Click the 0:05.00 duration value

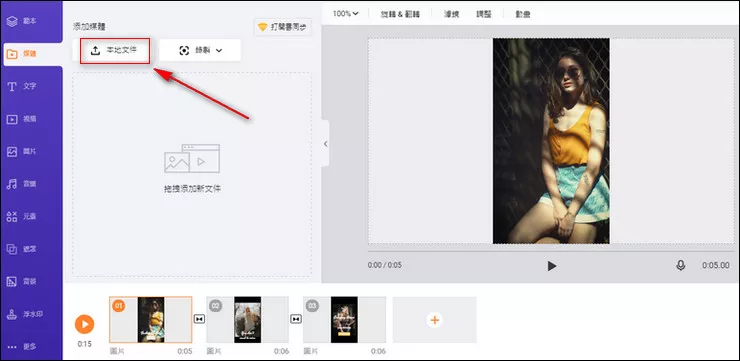click(715, 266)
